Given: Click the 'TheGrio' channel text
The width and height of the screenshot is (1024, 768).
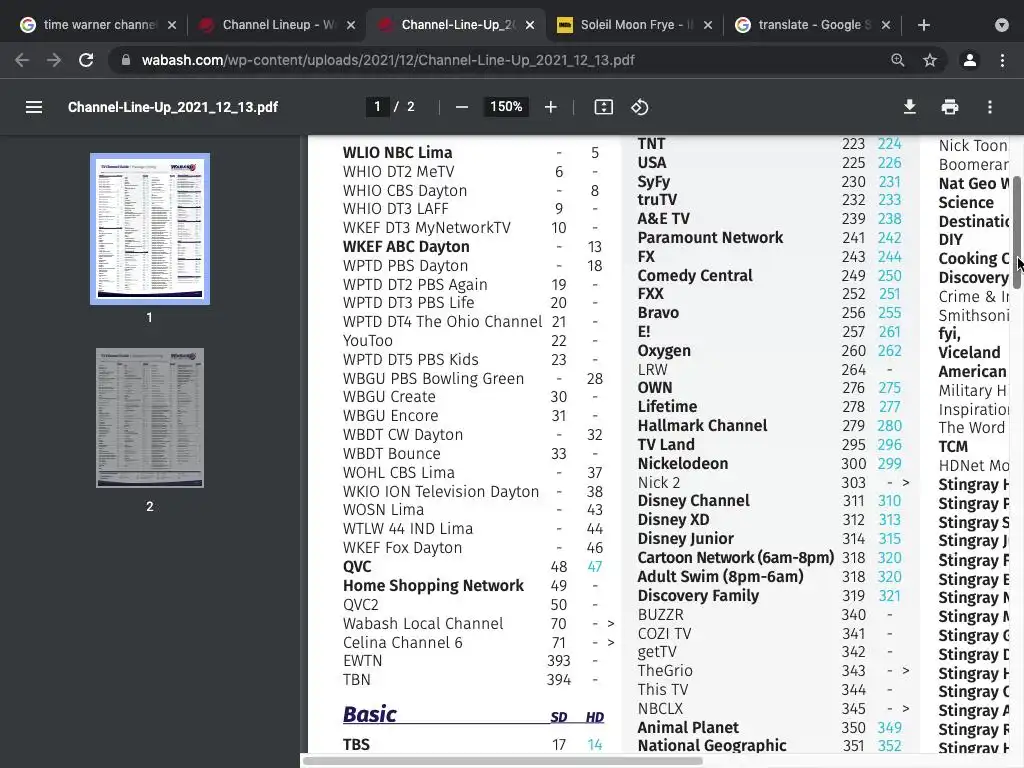Looking at the screenshot, I should coord(665,671).
